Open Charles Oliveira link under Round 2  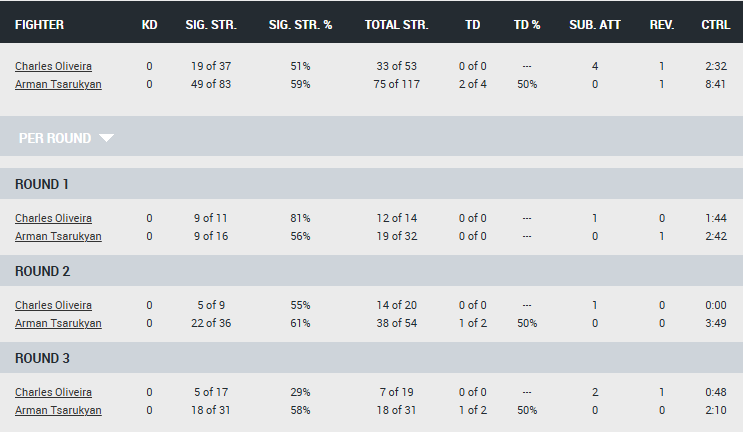coord(54,306)
